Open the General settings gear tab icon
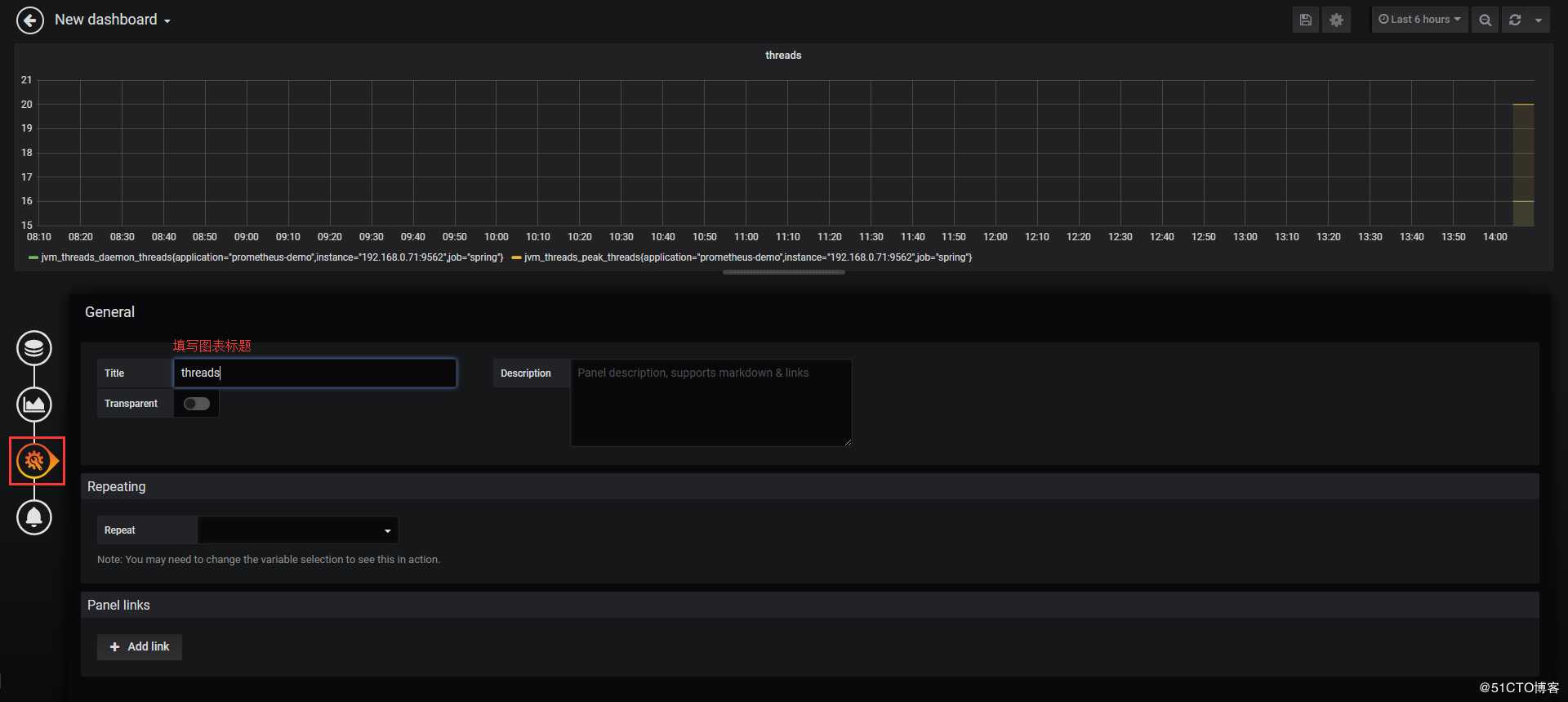The height and width of the screenshot is (702, 1568). click(x=34, y=461)
